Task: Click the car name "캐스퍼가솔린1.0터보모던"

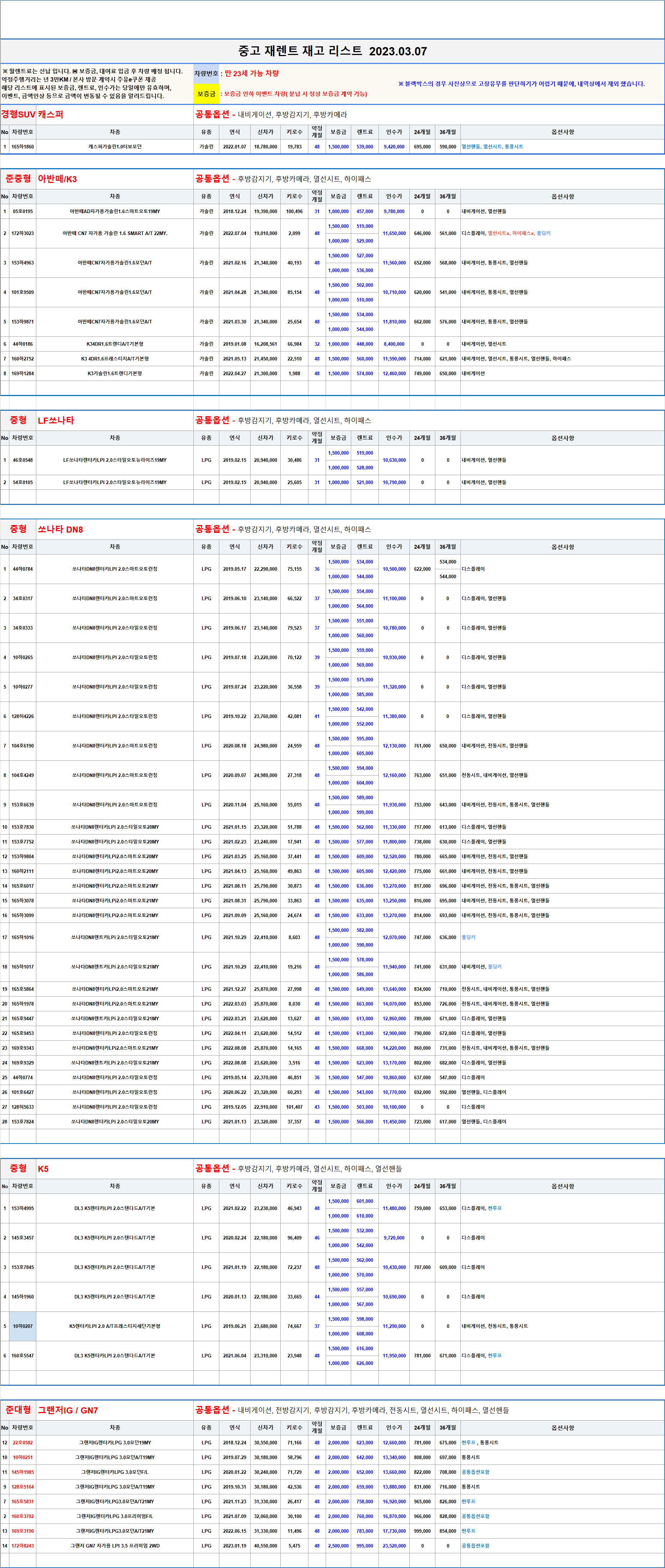Action: point(115,147)
